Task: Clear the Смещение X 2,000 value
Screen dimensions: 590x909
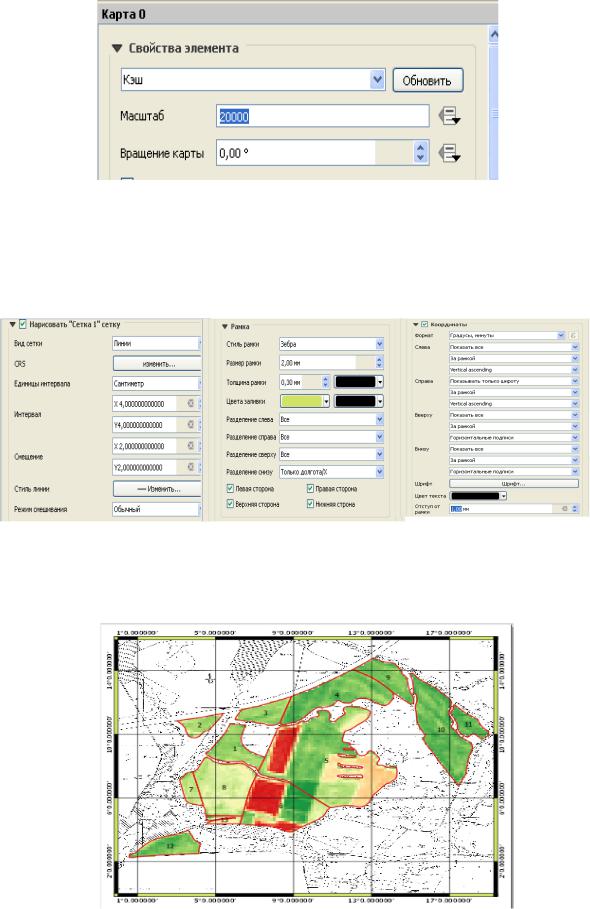Action: [190, 446]
